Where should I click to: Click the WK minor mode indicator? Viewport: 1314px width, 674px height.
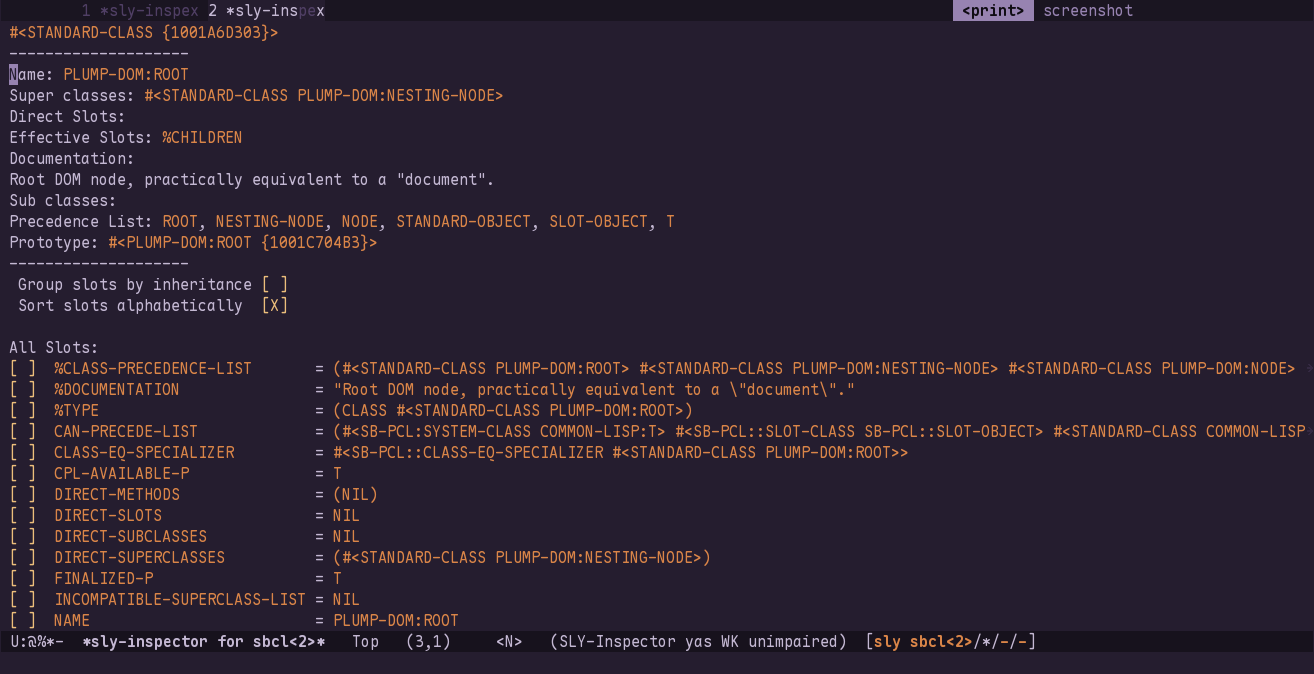coord(730,641)
